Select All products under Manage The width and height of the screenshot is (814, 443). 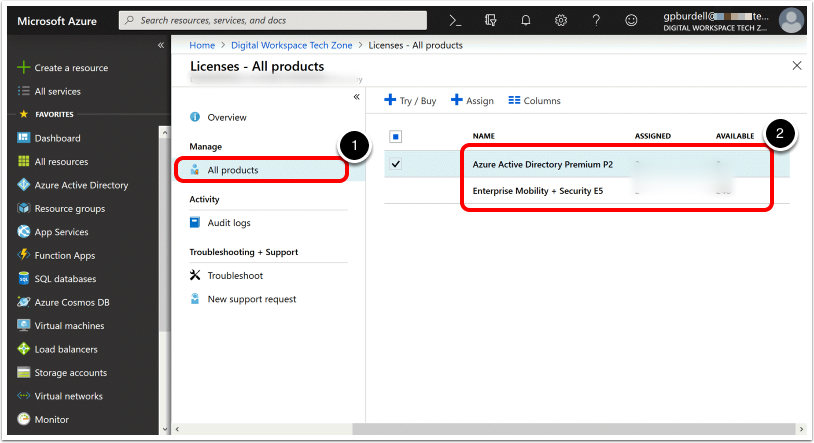(232, 170)
